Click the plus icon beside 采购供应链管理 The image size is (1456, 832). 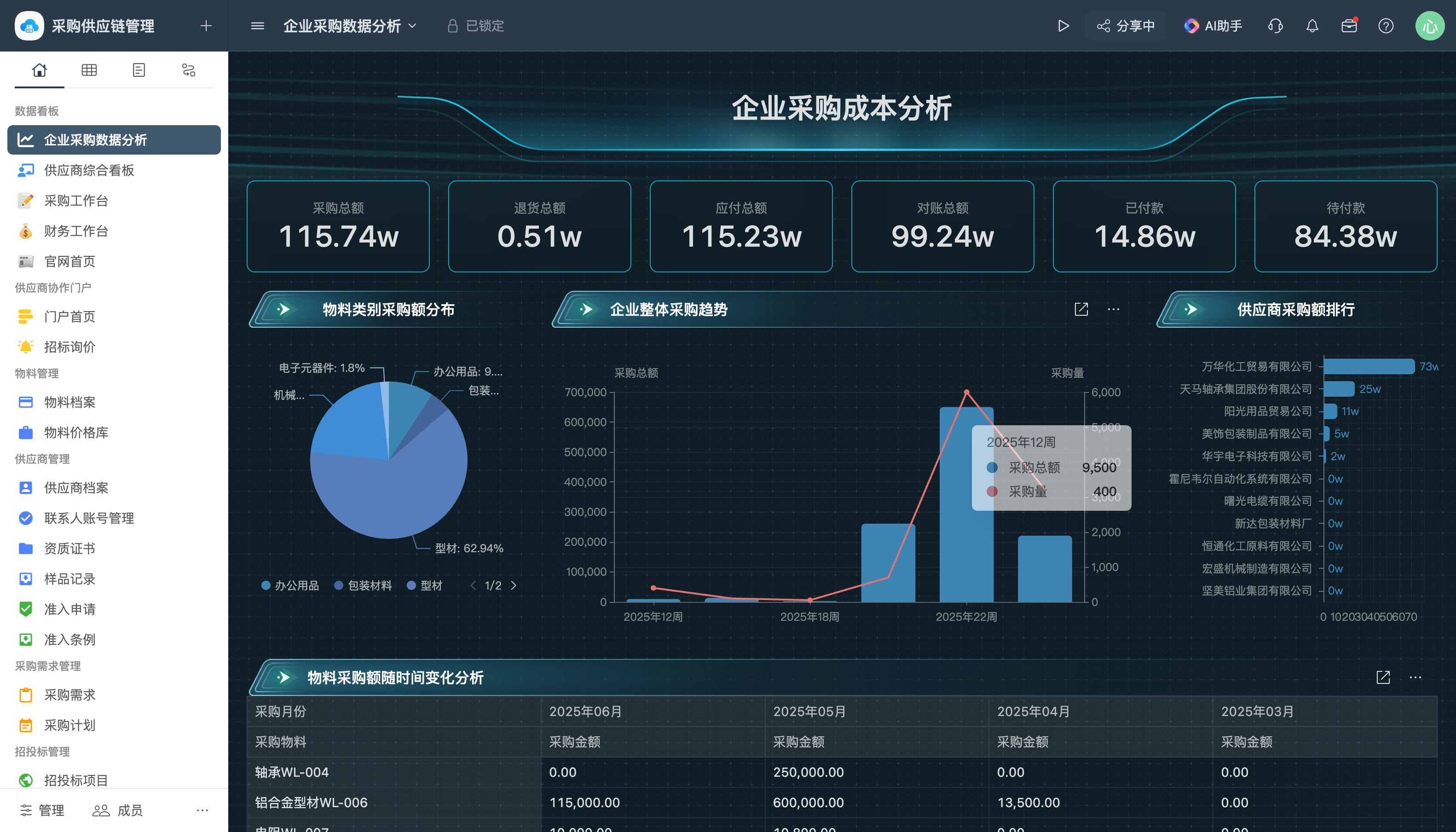pos(206,26)
